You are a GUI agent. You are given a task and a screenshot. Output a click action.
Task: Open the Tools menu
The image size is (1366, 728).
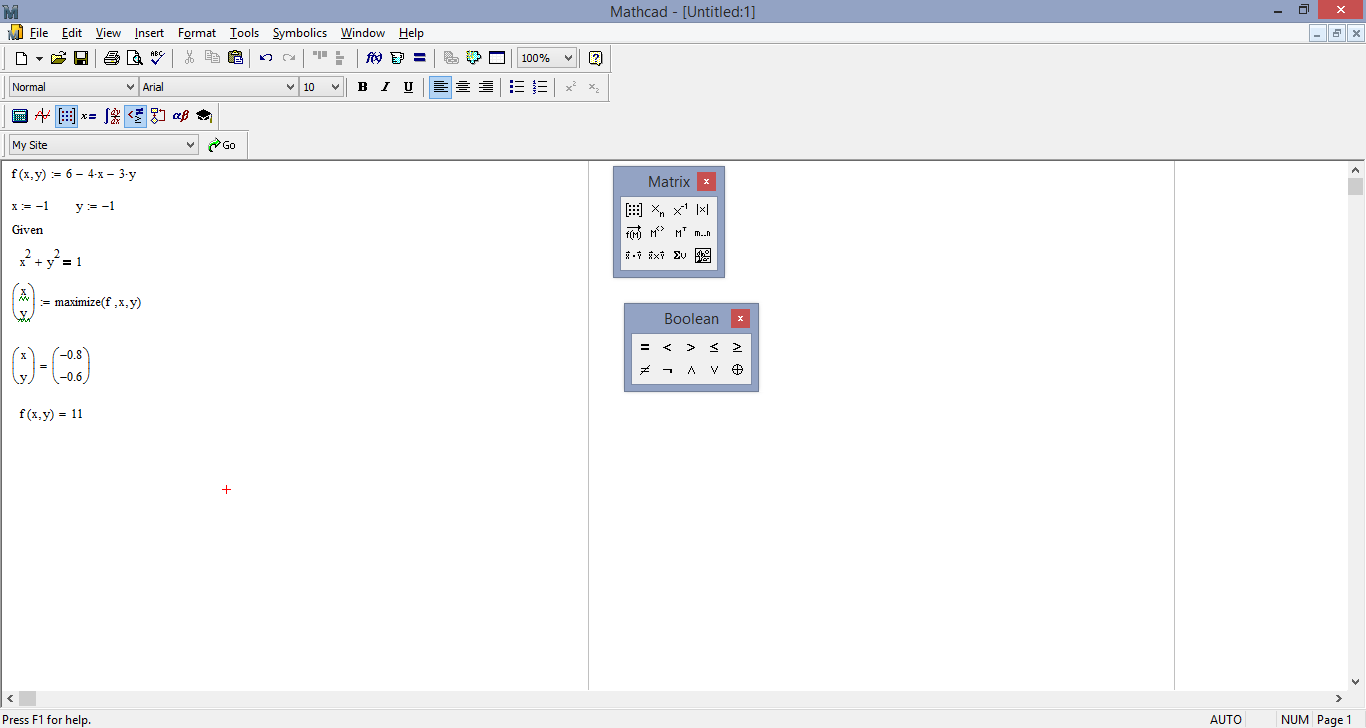[244, 33]
